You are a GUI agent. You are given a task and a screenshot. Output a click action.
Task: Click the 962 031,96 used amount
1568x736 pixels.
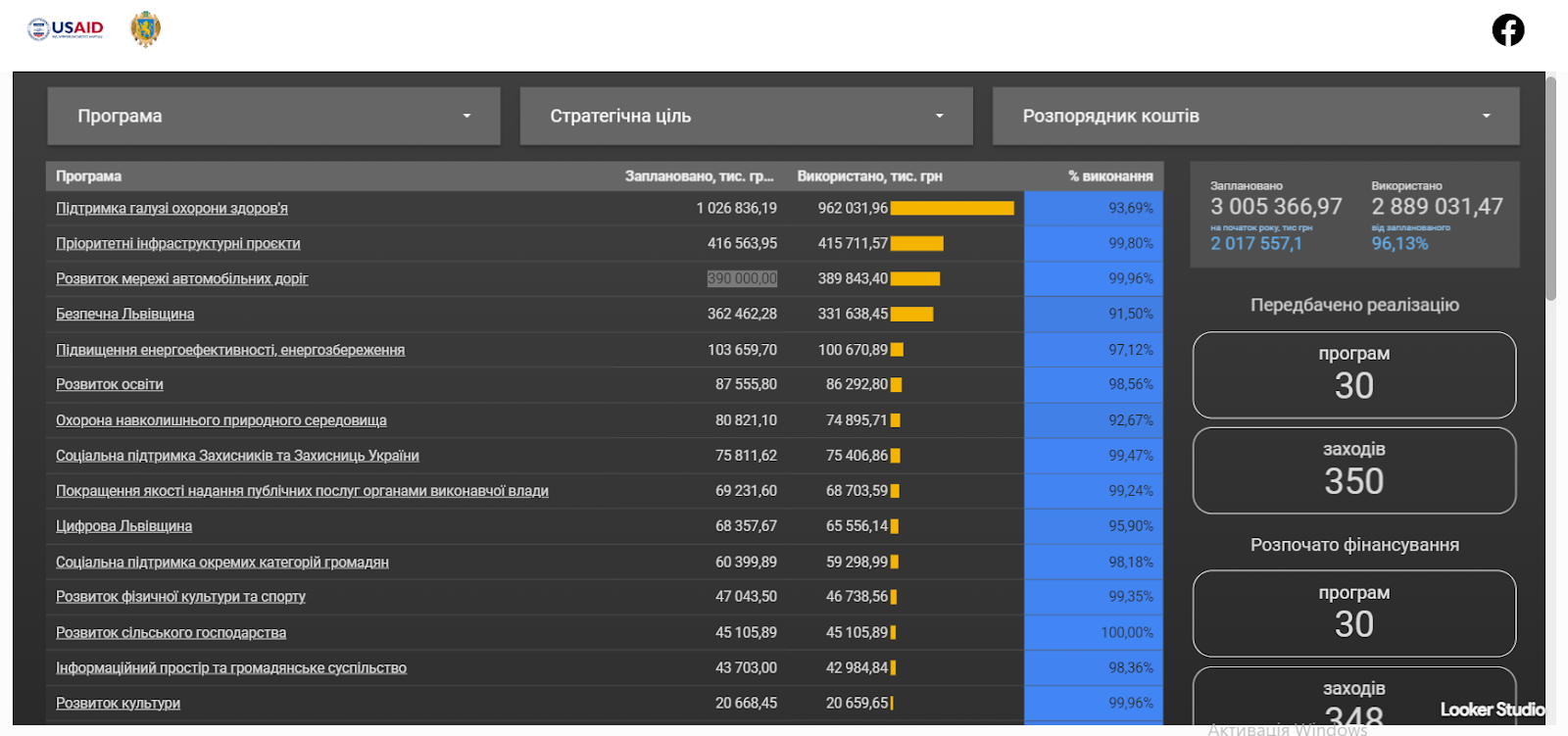[853, 208]
